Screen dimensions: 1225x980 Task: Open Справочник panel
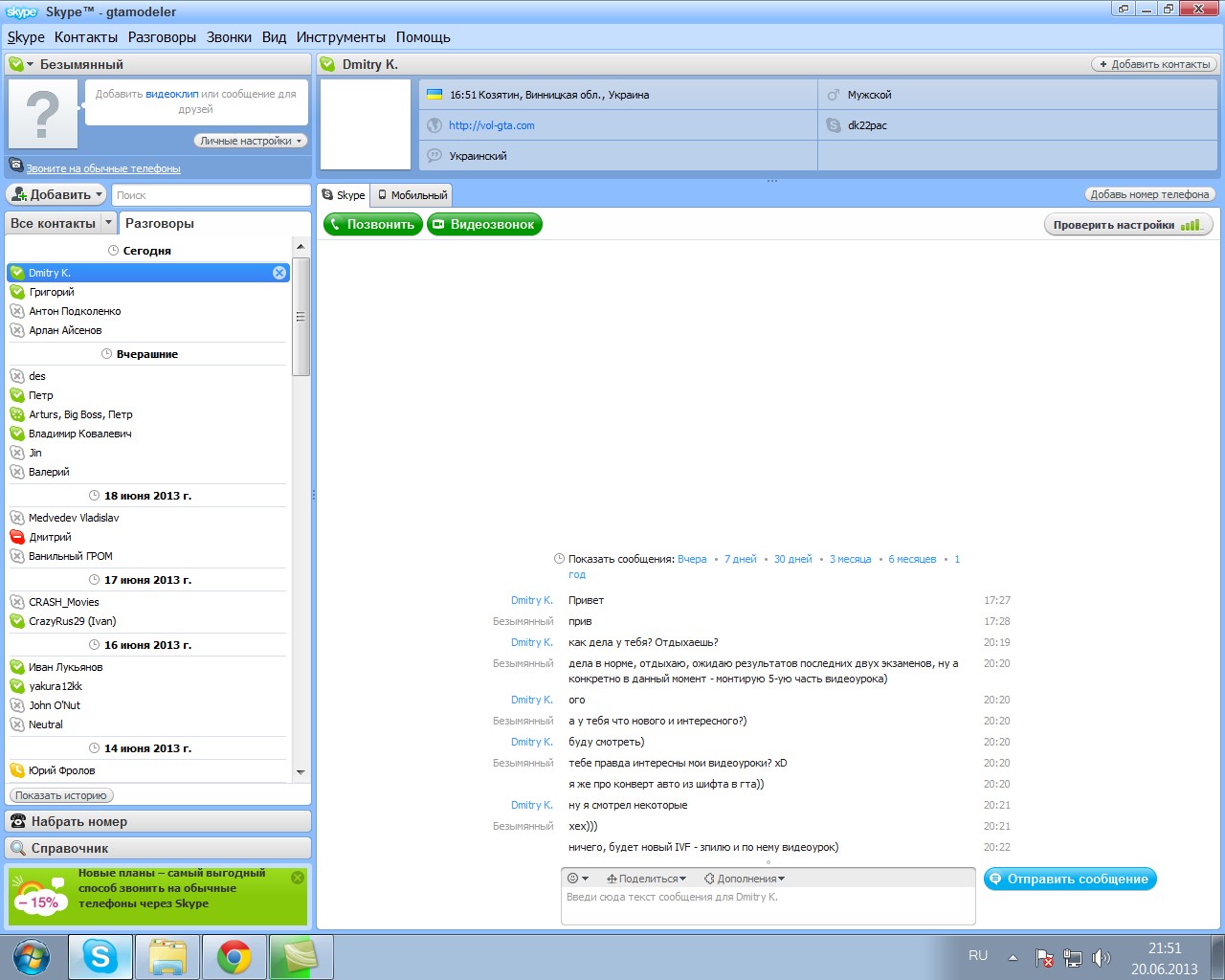pos(159,848)
